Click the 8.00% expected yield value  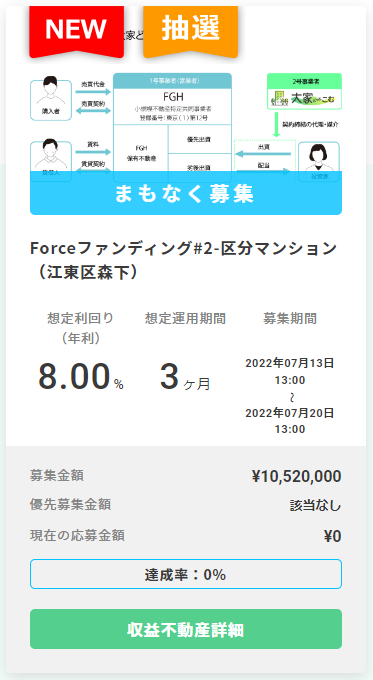pos(81,376)
